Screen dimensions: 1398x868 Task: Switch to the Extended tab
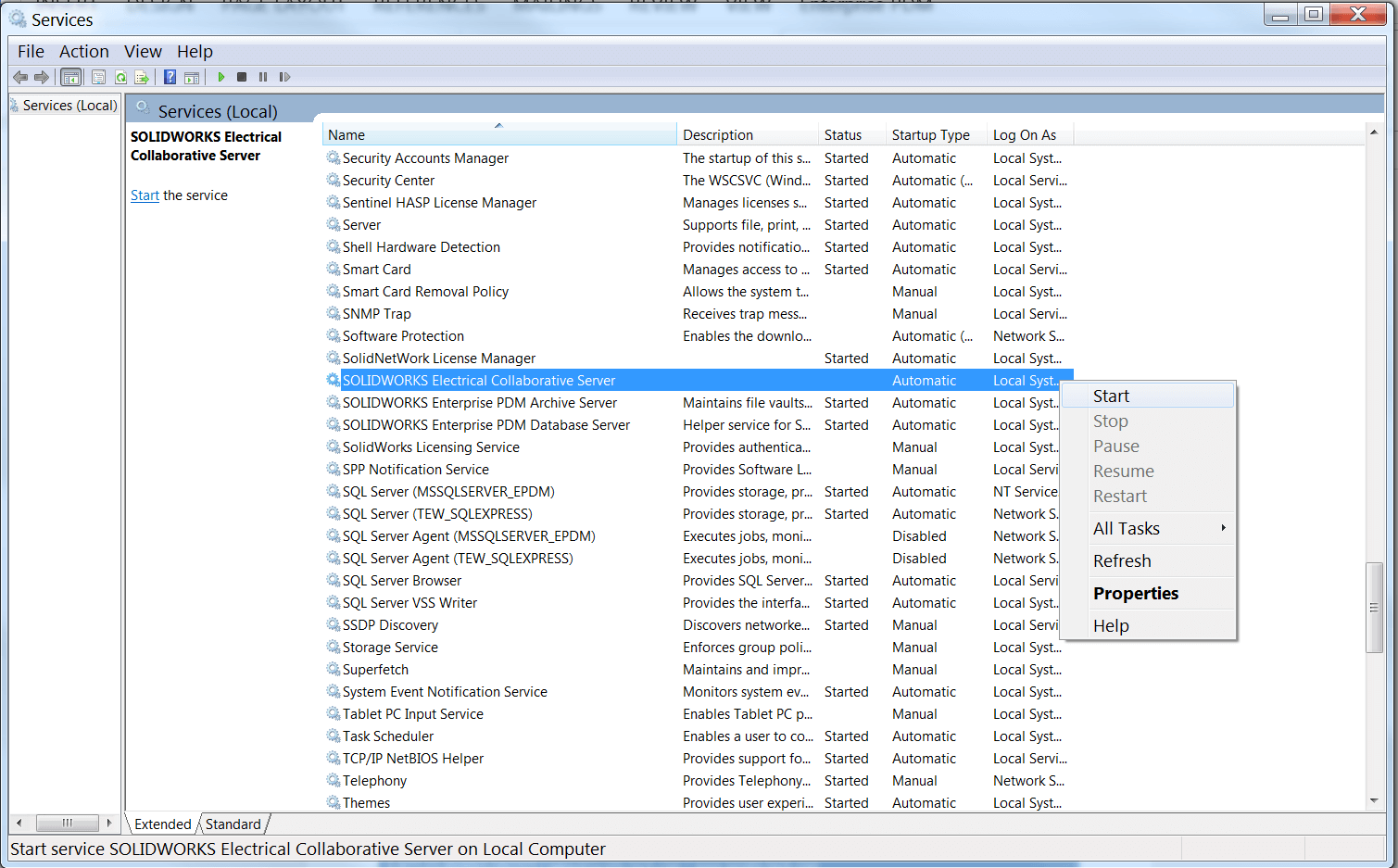[162, 824]
